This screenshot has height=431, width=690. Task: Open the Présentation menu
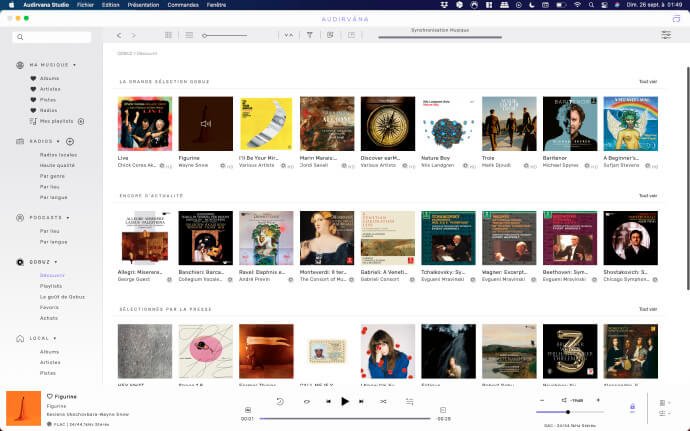tap(143, 5)
